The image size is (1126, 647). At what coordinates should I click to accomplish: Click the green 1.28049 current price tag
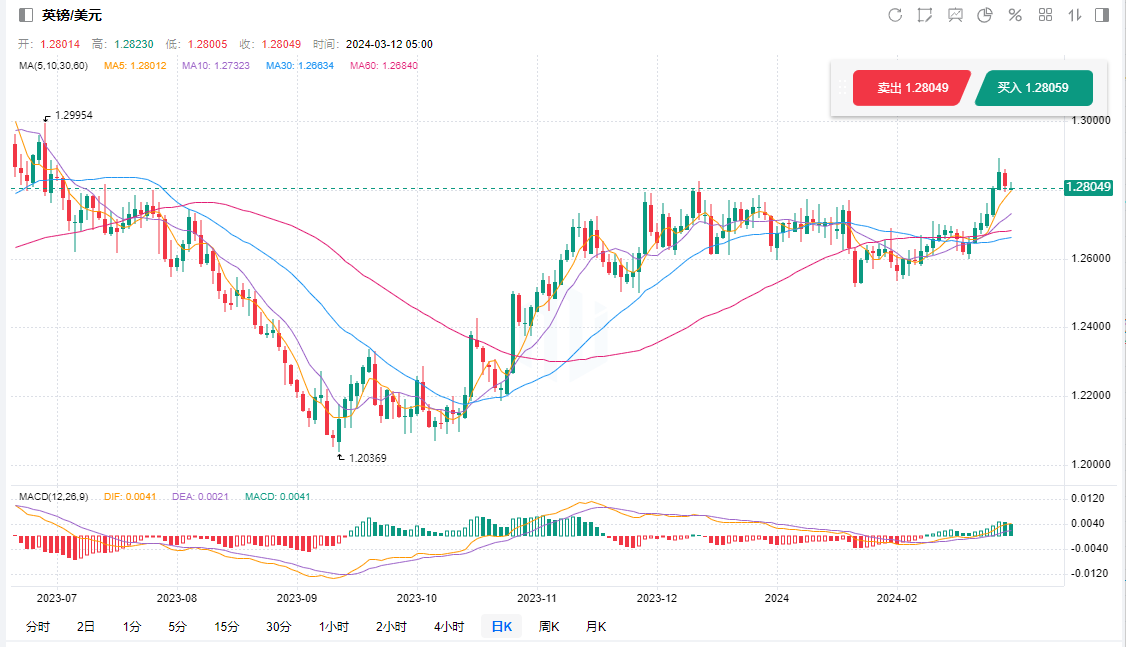pos(1089,187)
